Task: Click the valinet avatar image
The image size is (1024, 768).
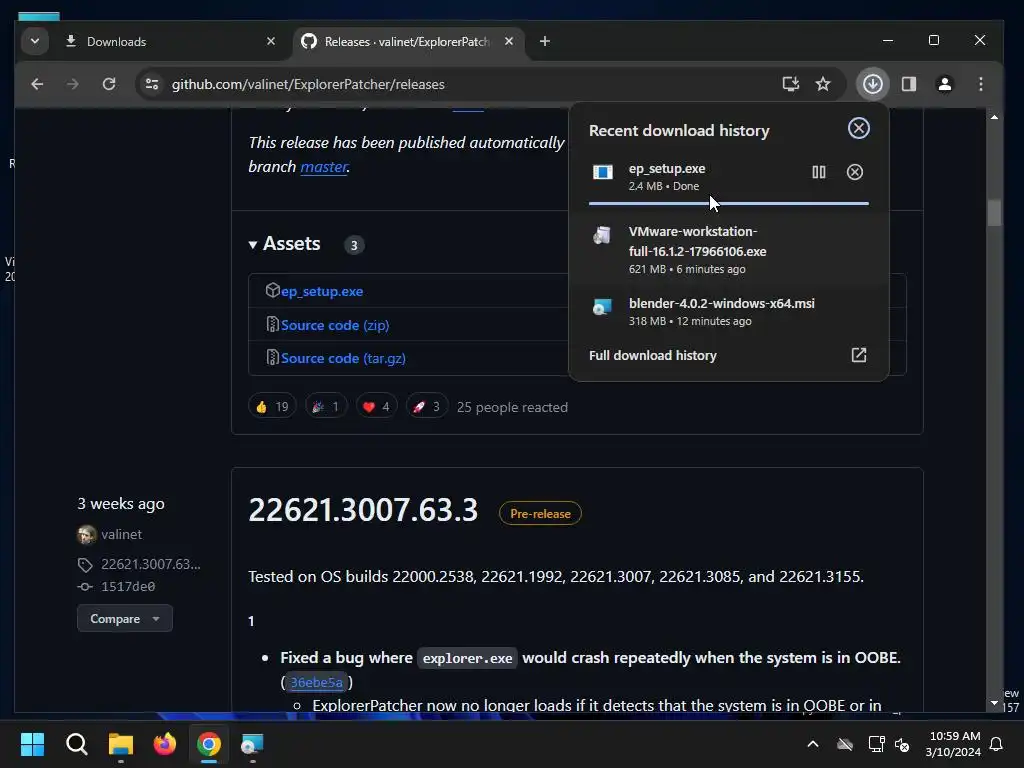Action: (x=86, y=534)
